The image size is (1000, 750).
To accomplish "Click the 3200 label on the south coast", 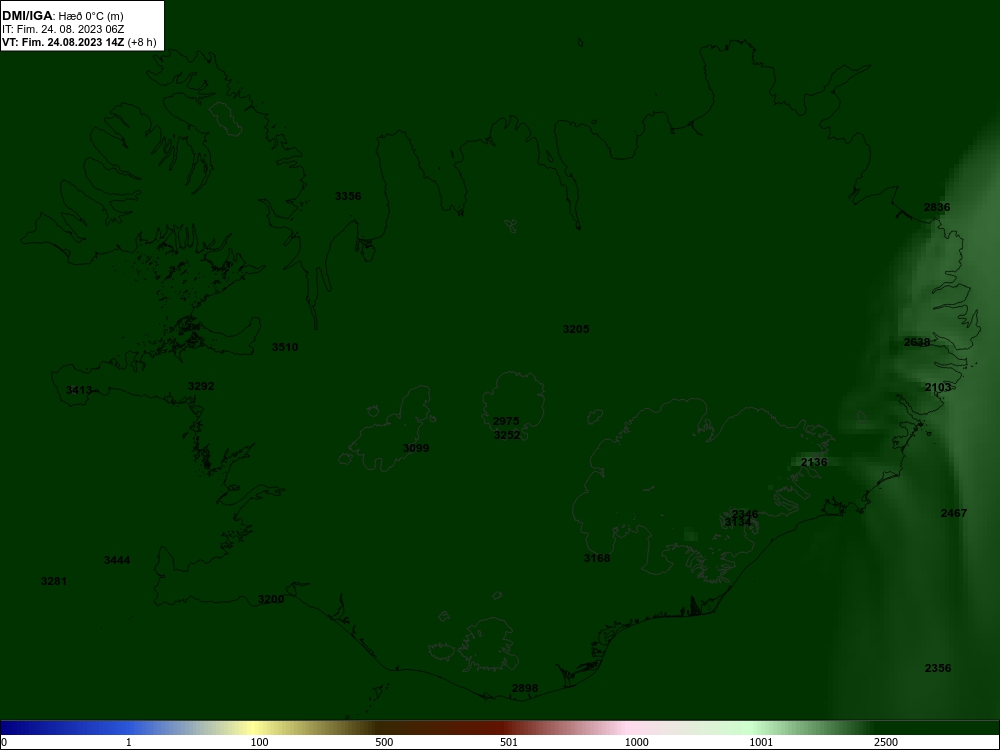I will [271, 599].
